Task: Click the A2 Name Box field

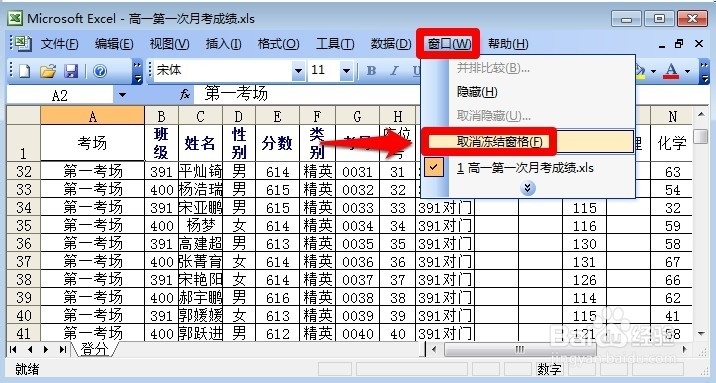Action: click(x=60, y=95)
